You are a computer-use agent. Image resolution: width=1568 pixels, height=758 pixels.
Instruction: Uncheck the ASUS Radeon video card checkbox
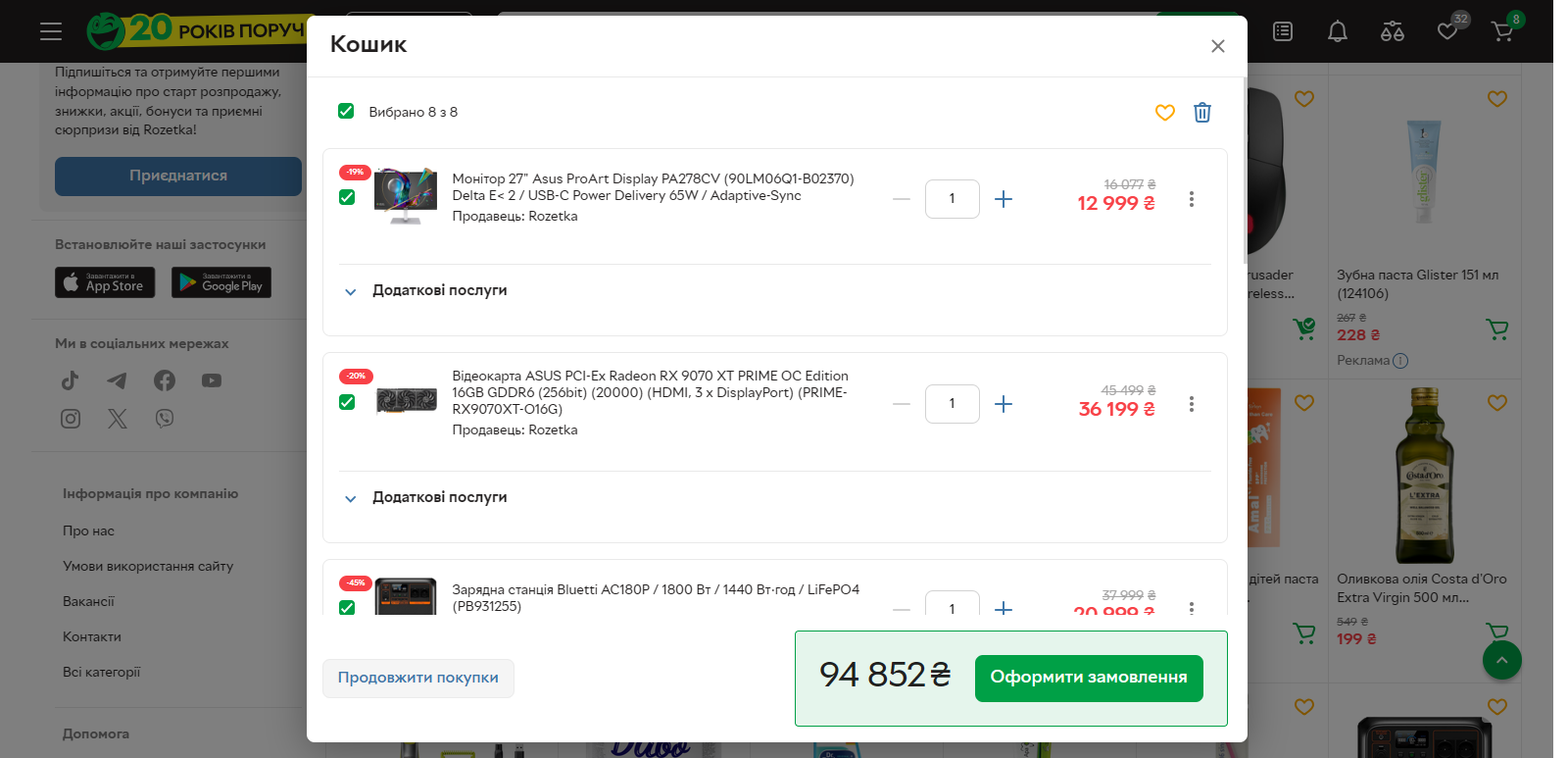[347, 402]
